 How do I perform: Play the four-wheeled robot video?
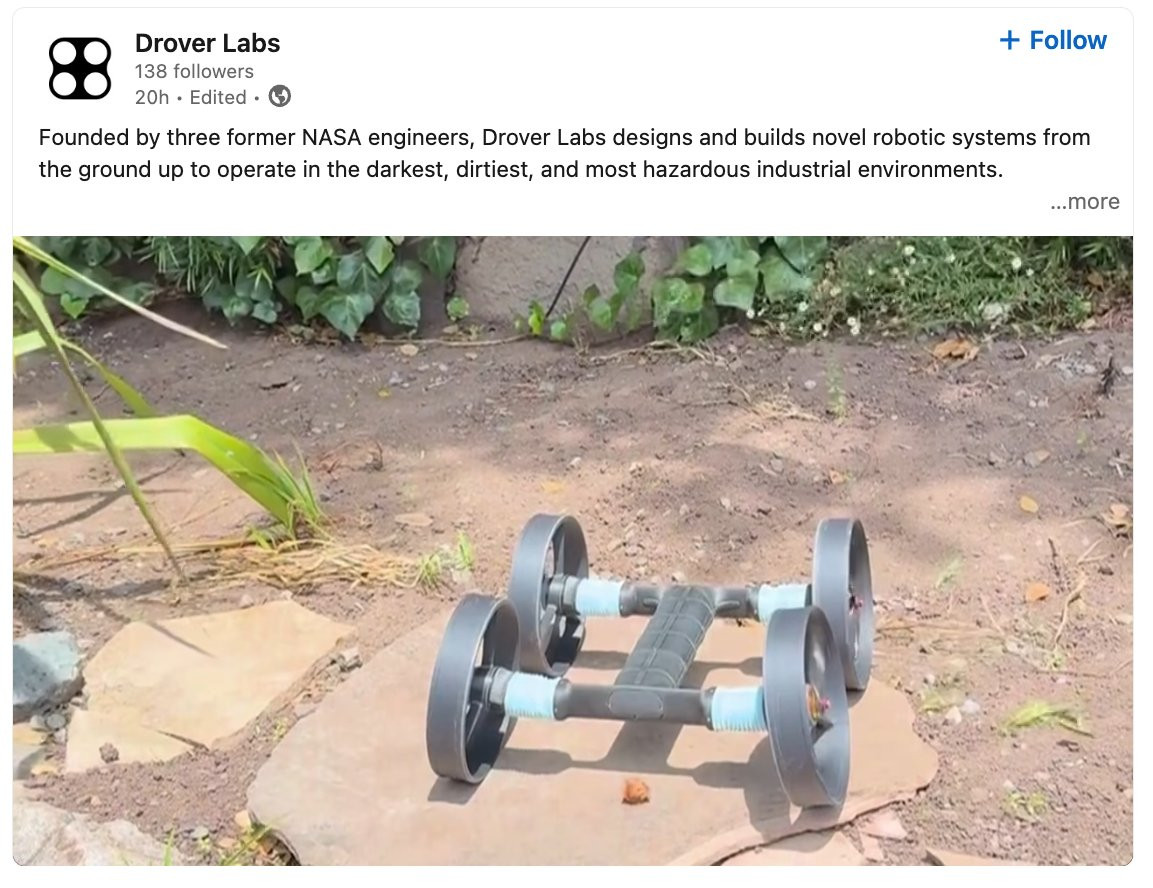coord(573,551)
